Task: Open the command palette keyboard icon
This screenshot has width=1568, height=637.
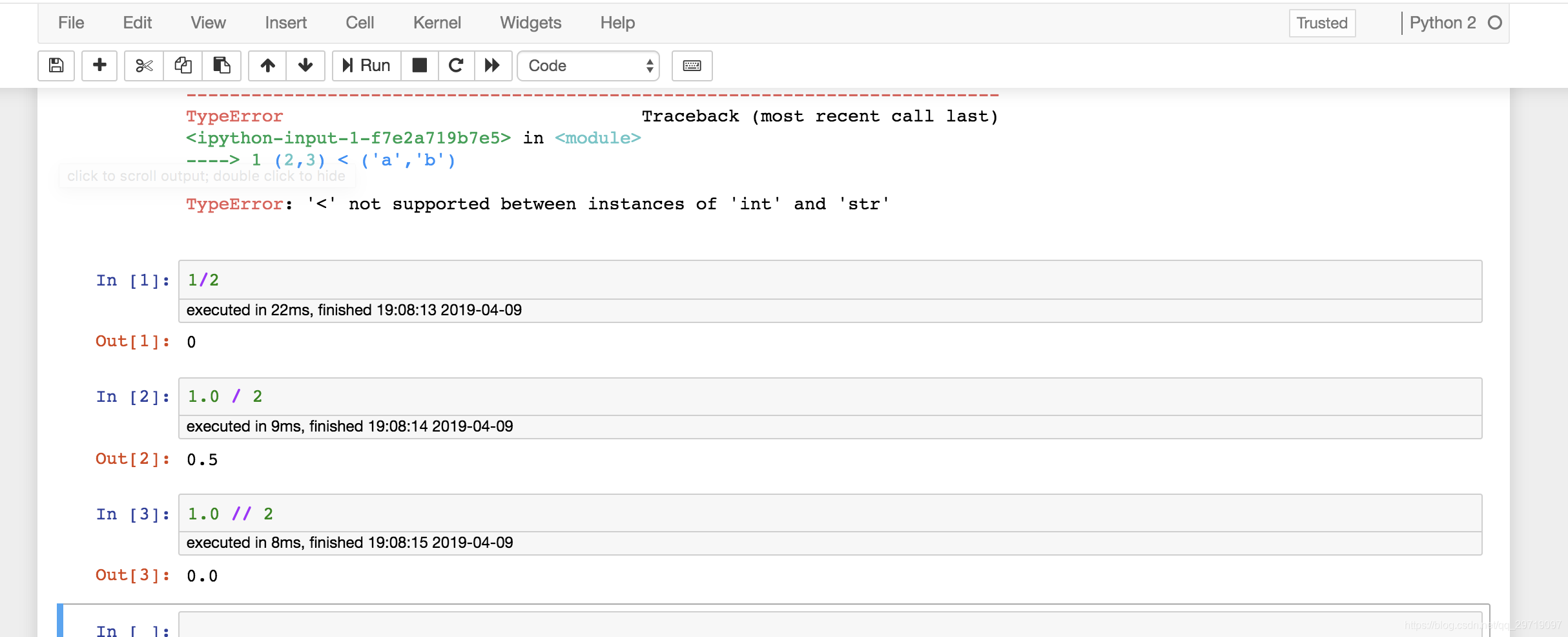Action: pos(692,65)
